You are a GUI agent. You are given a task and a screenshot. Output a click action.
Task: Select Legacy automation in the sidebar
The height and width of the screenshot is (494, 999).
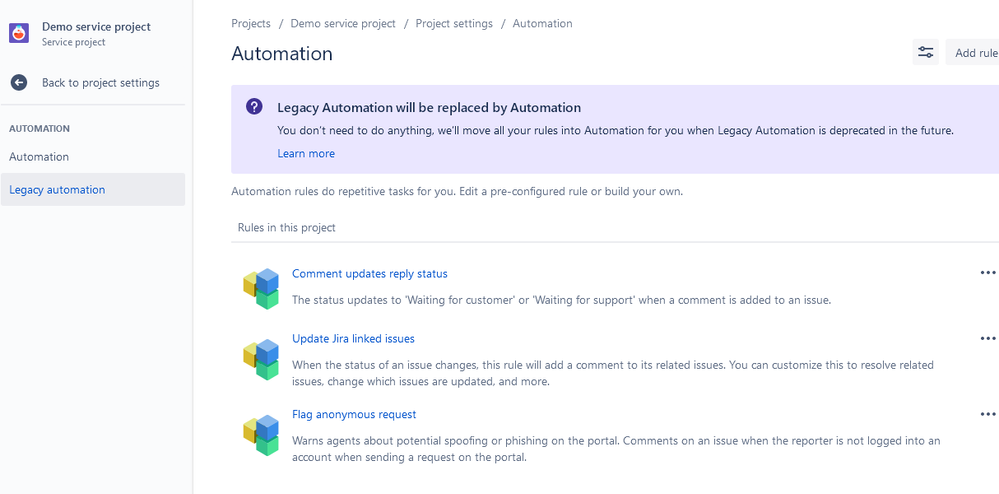point(57,190)
